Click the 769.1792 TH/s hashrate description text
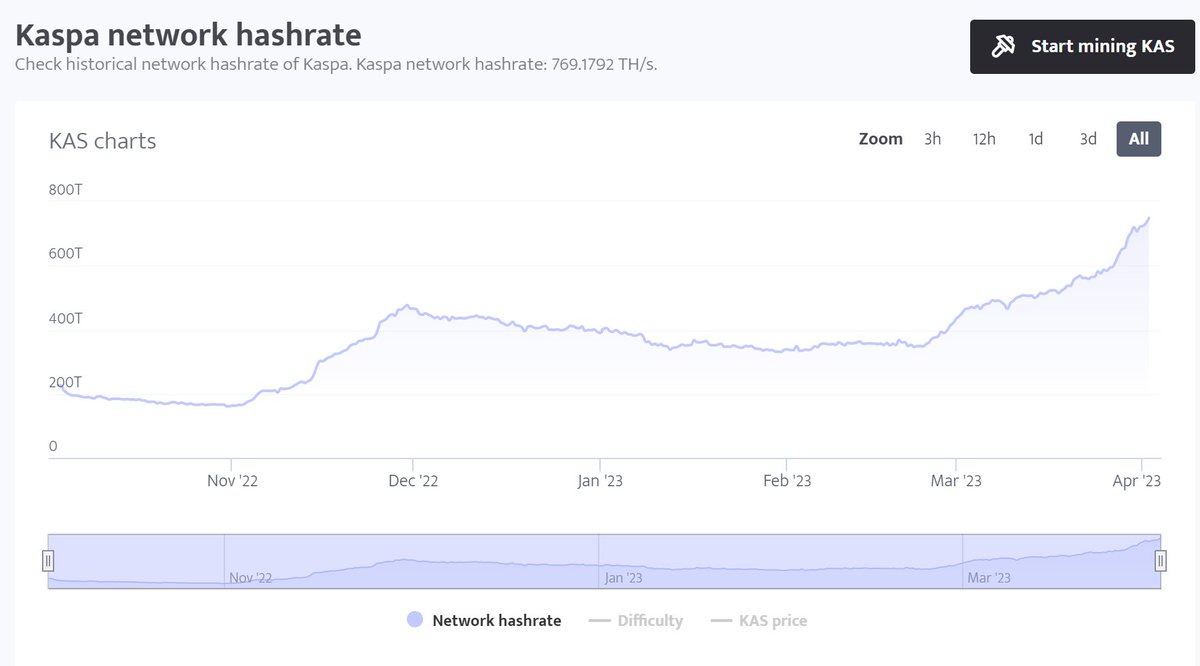 point(336,64)
